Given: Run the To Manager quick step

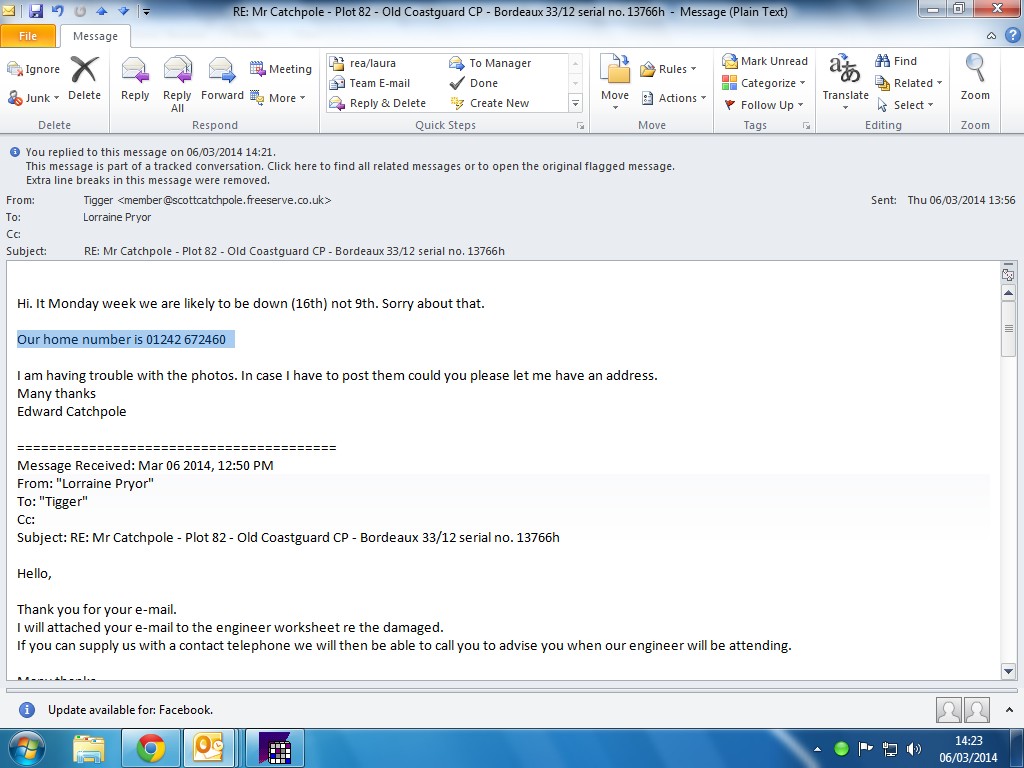Looking at the screenshot, I should (x=490, y=63).
